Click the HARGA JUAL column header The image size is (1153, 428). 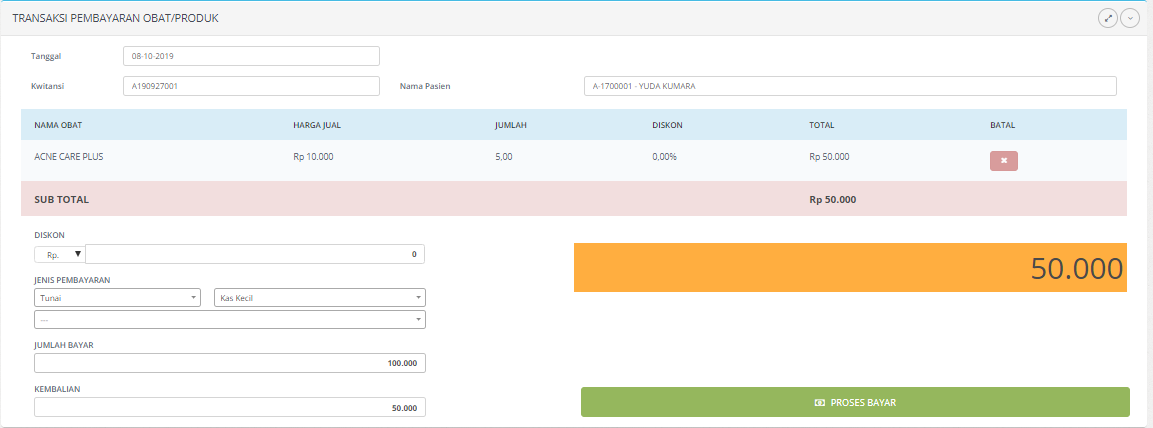coord(317,125)
